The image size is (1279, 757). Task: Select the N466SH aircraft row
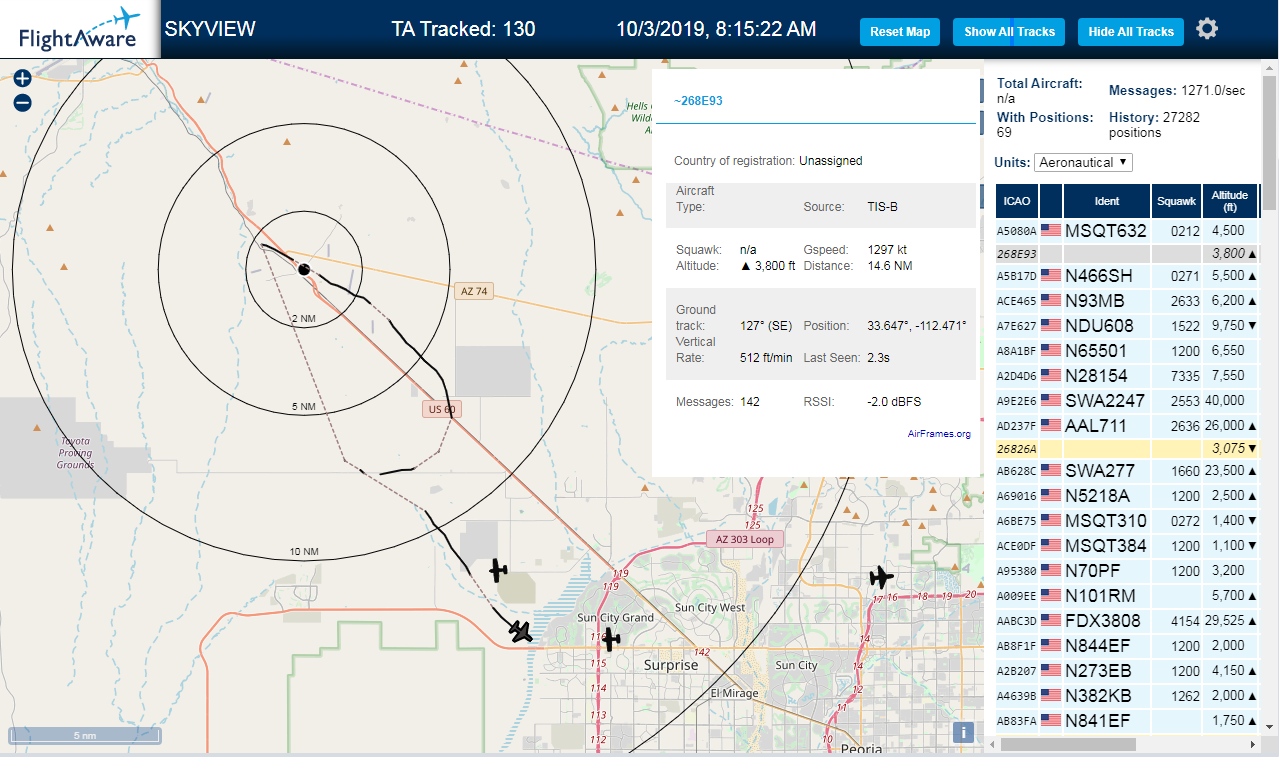coord(1128,276)
